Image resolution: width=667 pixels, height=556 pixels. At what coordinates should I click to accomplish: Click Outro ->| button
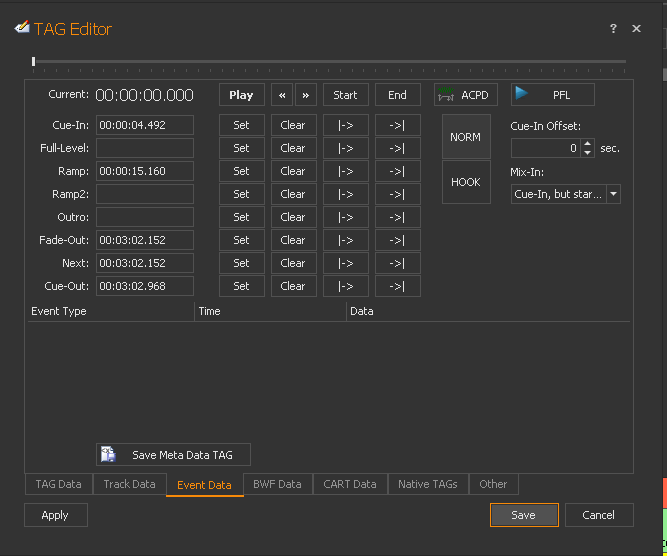tap(398, 217)
